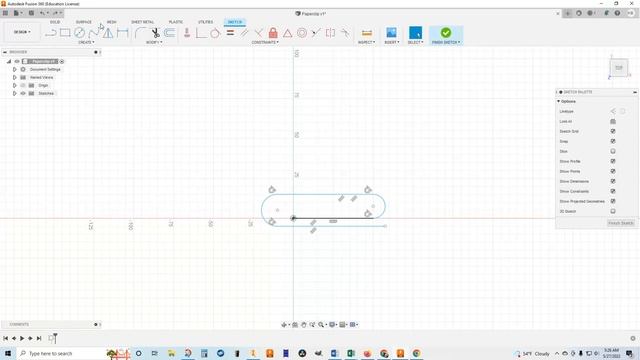Collapse the Options section in Sketch Palette

[559, 101]
